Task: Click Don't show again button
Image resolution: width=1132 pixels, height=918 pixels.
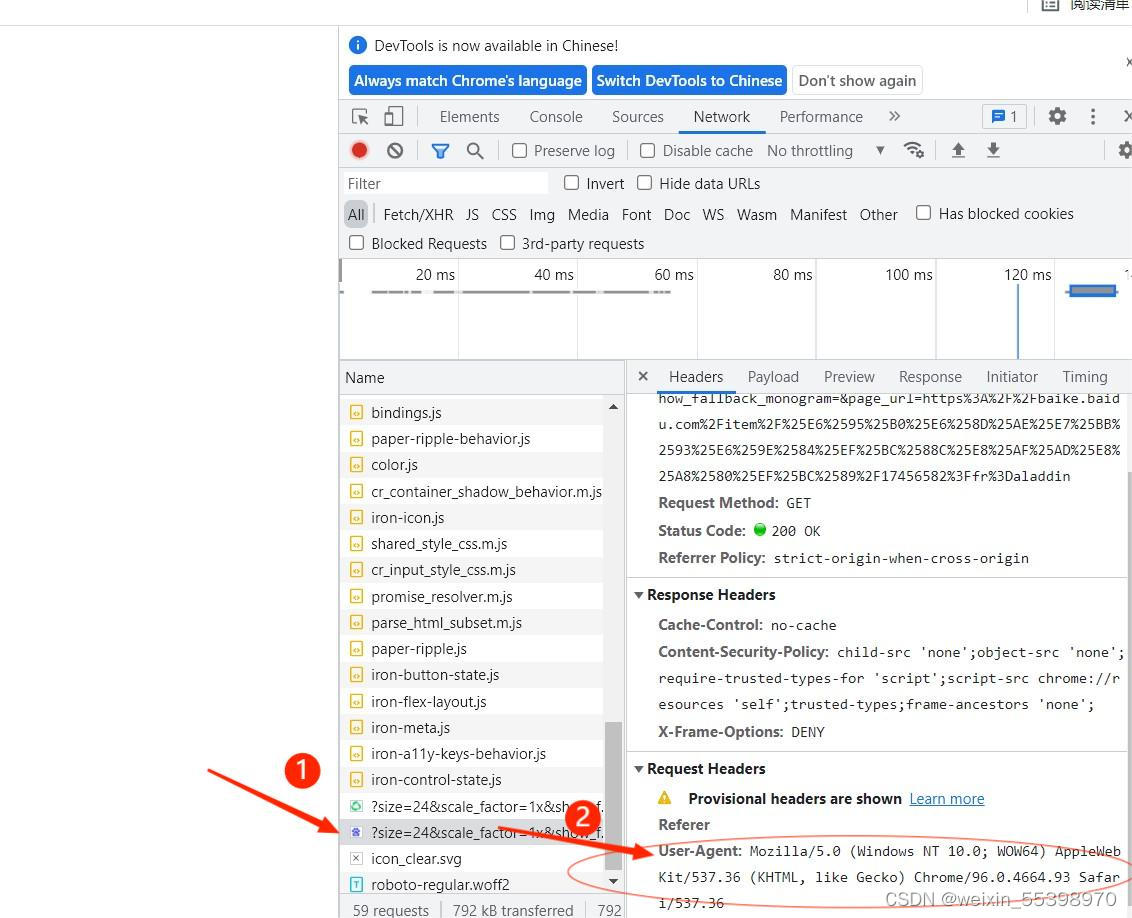Action: coord(857,81)
